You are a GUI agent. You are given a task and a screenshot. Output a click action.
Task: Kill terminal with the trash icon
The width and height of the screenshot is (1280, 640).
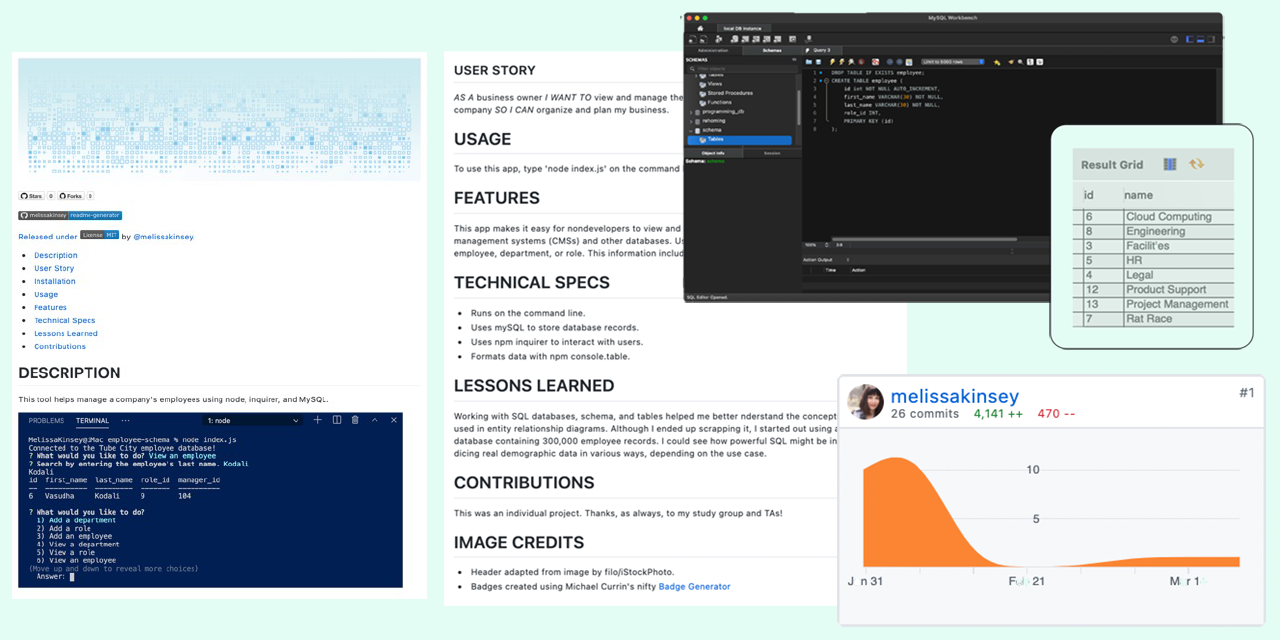coord(355,420)
